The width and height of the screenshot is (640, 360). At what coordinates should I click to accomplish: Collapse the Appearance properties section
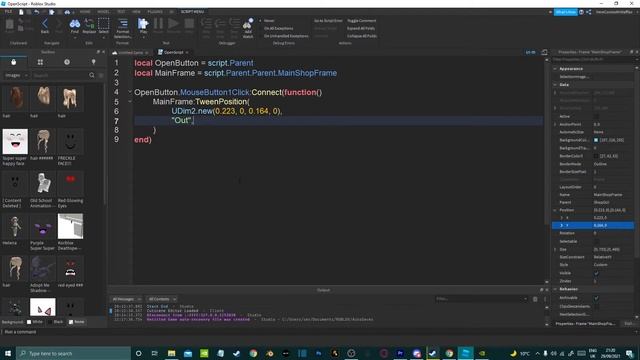point(555,69)
